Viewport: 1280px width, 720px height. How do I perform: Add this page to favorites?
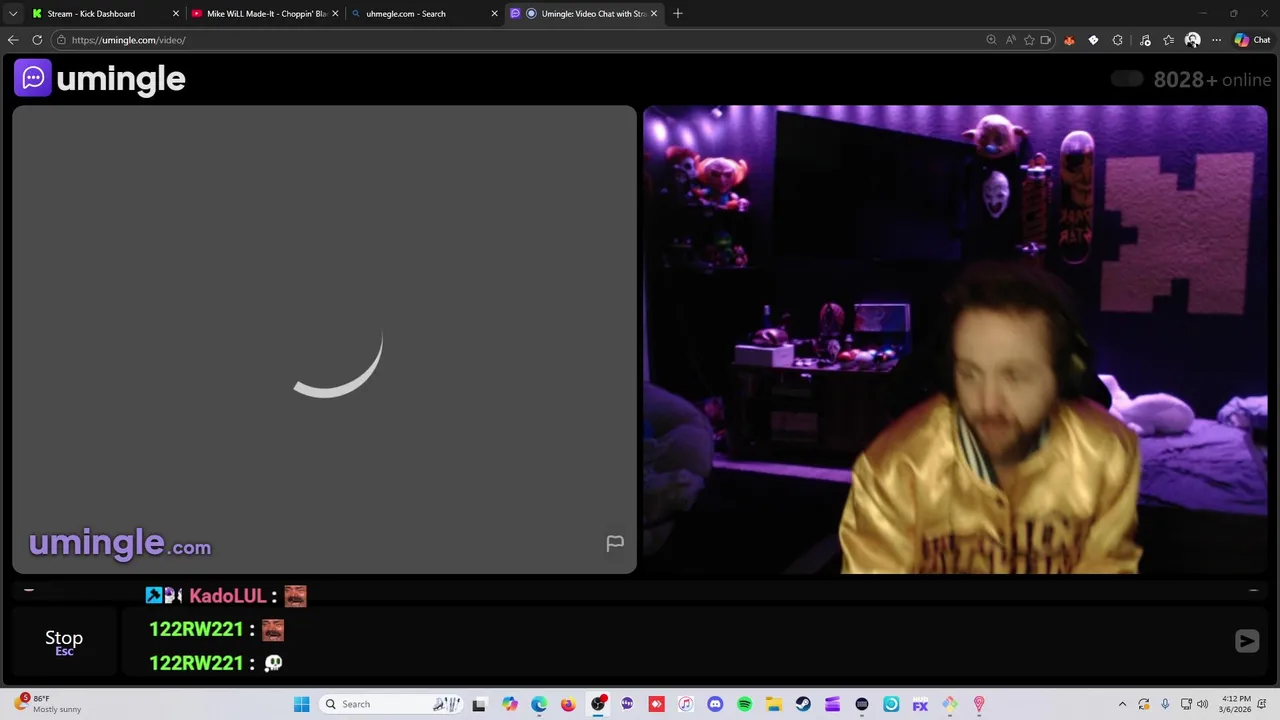(x=1029, y=40)
